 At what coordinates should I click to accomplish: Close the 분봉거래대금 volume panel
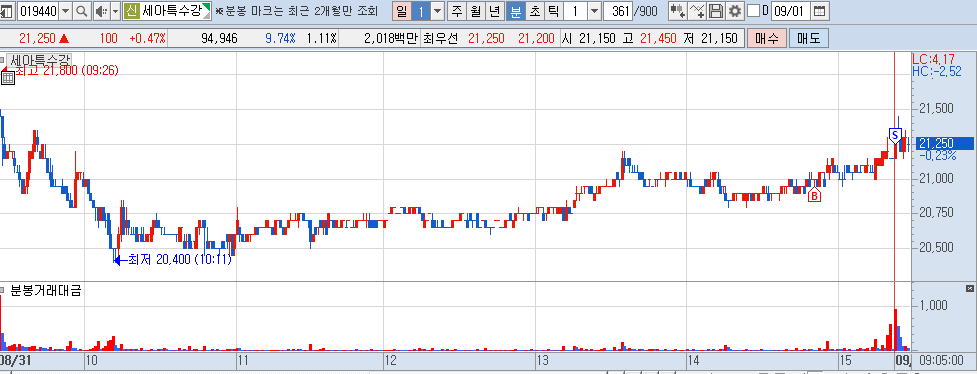click(969, 288)
